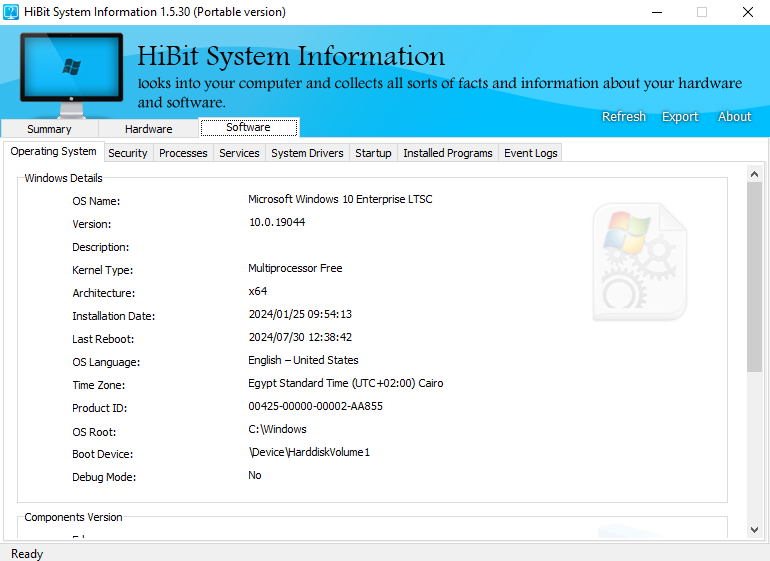Click the 'OS Name:' label
770x561 pixels.
96,201
